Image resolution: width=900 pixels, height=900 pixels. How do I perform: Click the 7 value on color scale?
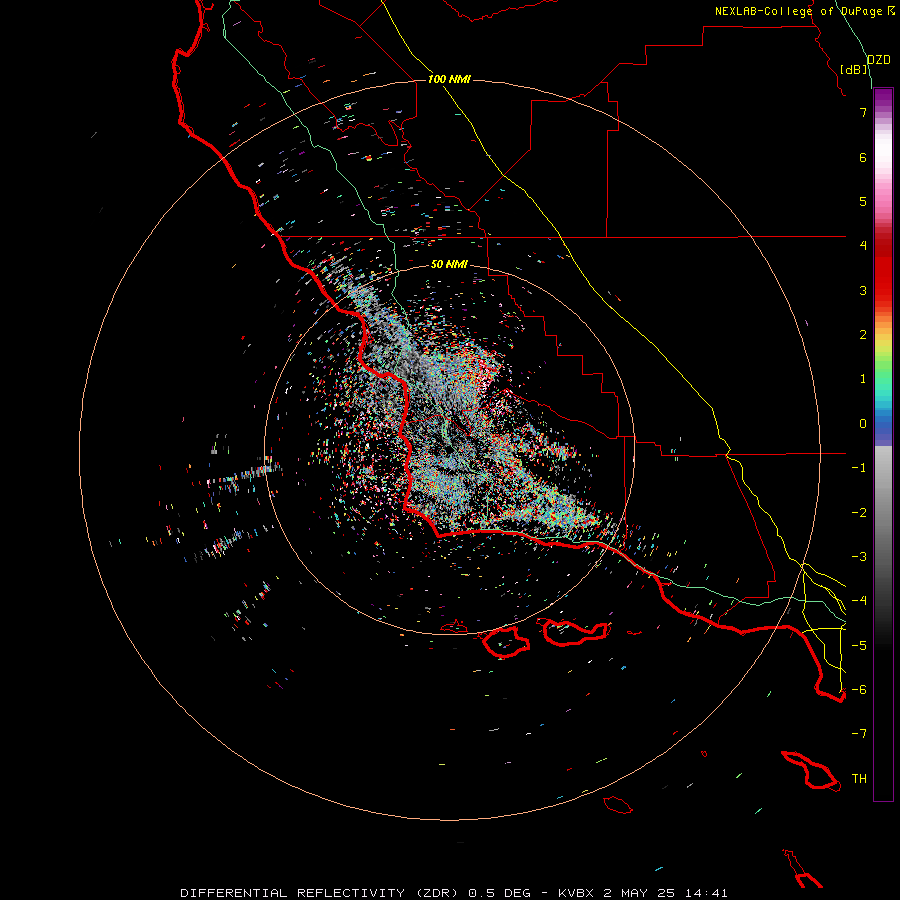[863, 112]
